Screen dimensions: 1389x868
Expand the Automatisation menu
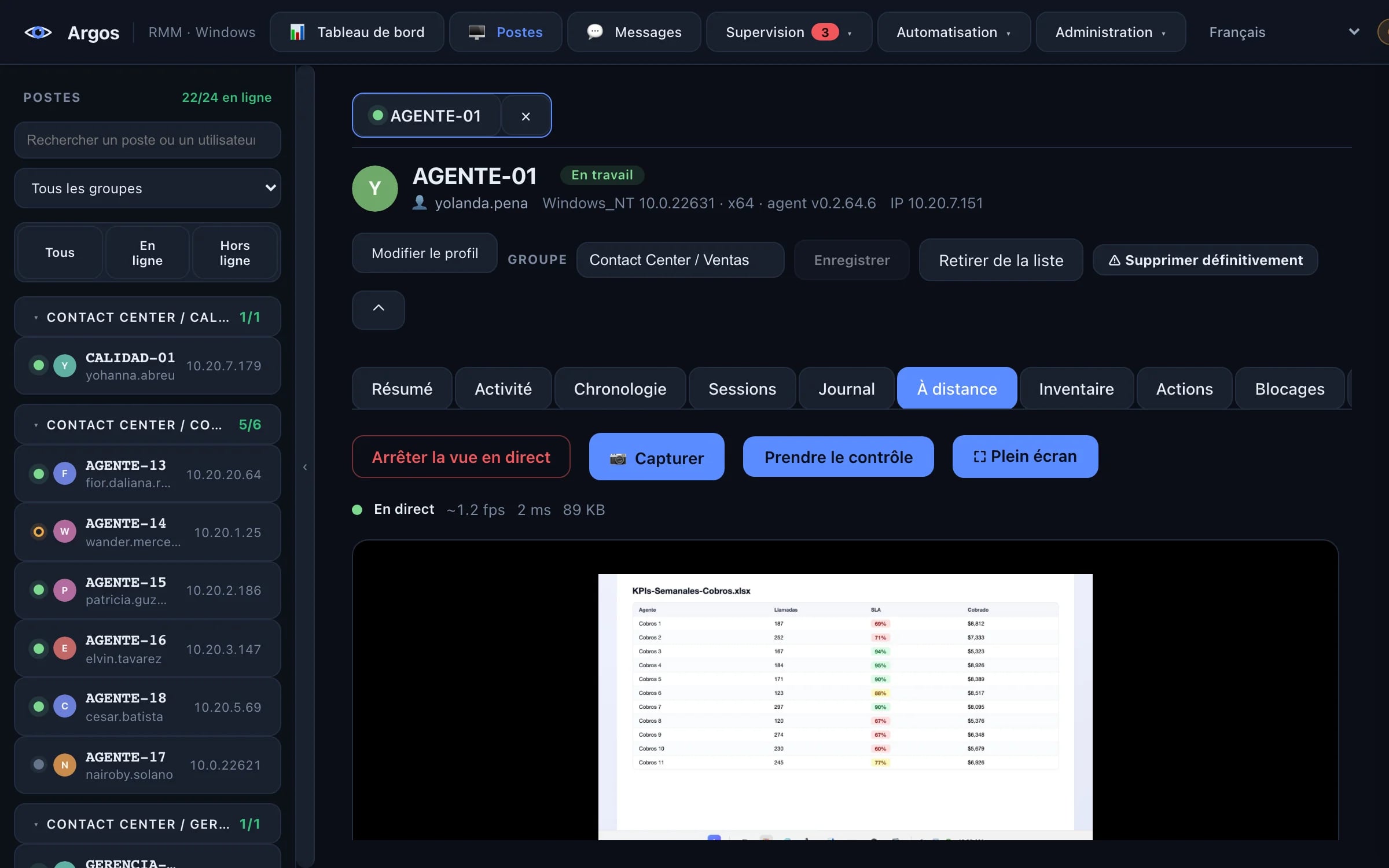(x=954, y=32)
